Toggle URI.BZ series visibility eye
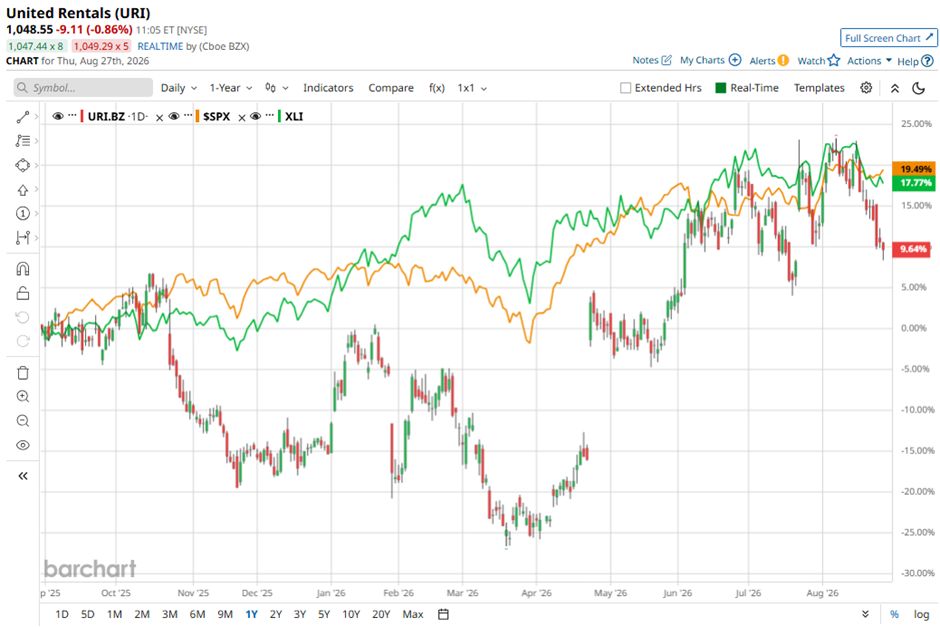This screenshot has width=940, height=627. [x=58, y=116]
